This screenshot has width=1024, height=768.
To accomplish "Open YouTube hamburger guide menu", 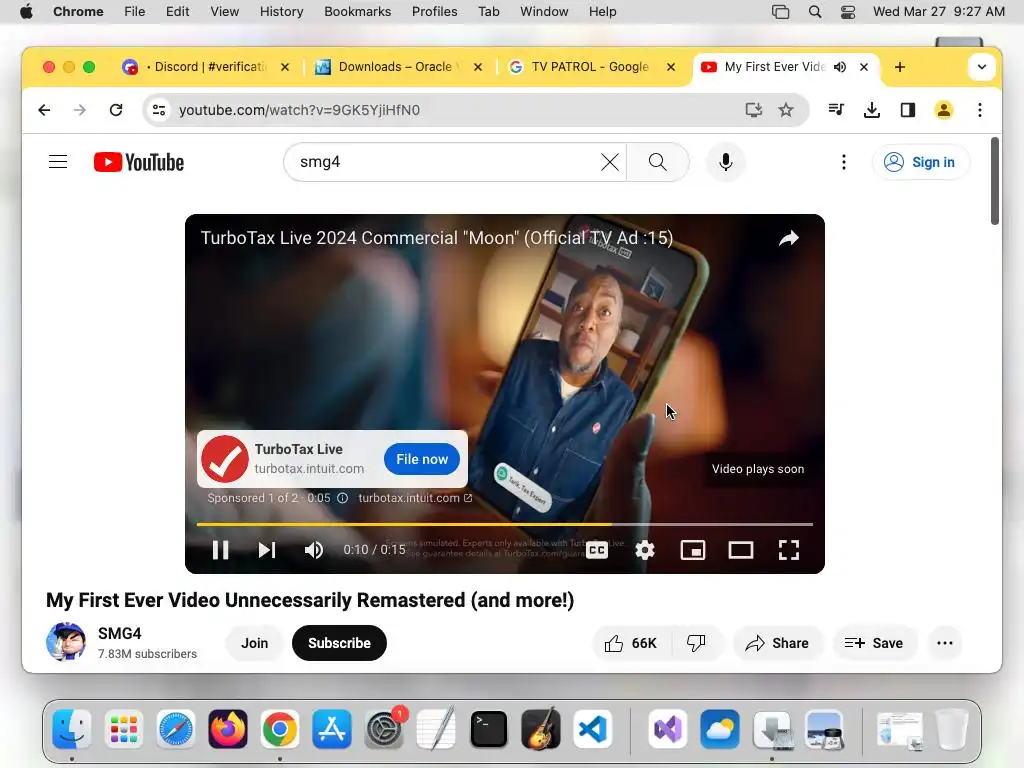I will [58, 162].
